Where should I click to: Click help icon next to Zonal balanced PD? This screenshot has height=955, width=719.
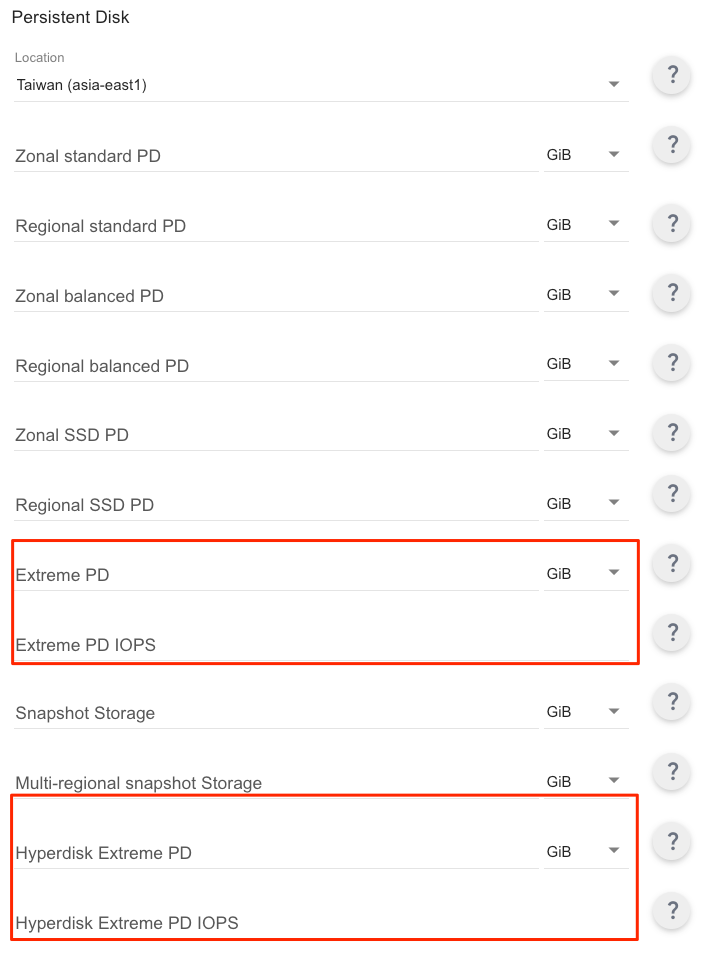672,293
